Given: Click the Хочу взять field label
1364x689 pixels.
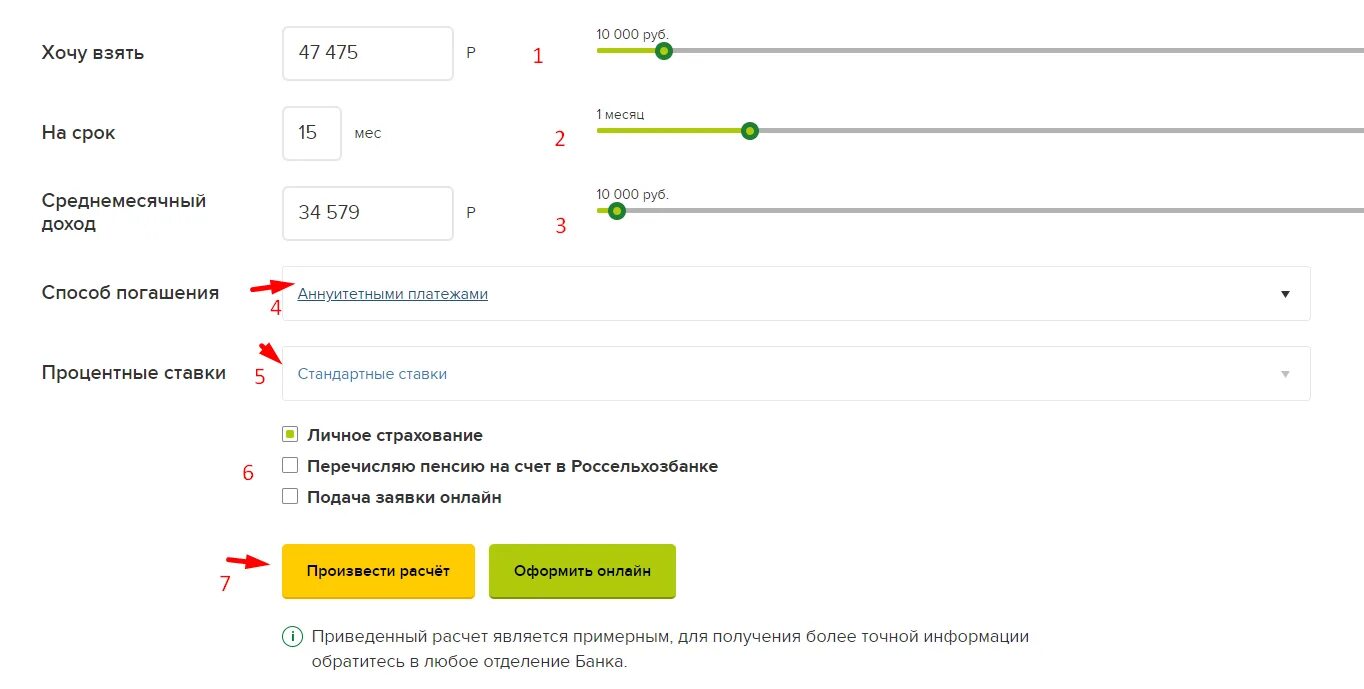Looking at the screenshot, I should coord(93,53).
